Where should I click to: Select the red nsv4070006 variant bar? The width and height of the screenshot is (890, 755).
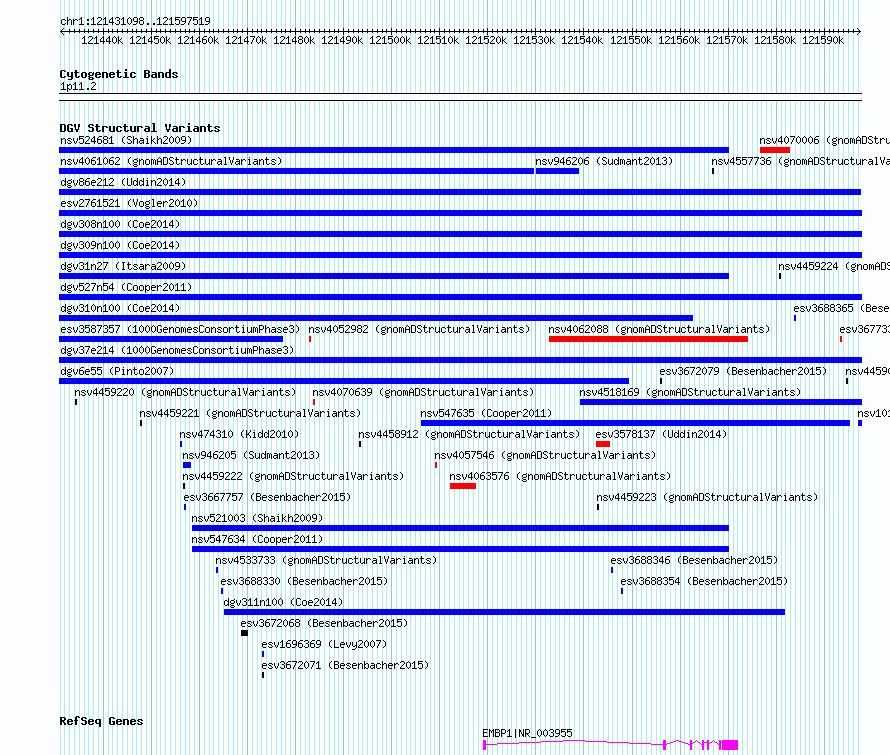click(x=775, y=150)
